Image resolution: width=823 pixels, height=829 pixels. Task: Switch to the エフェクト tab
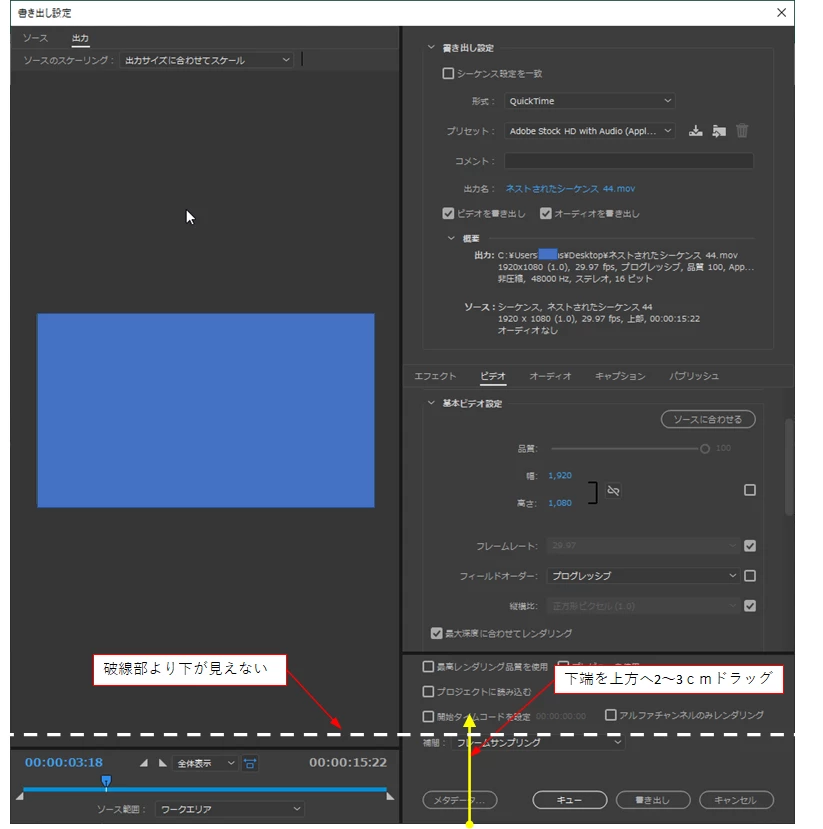pos(435,376)
